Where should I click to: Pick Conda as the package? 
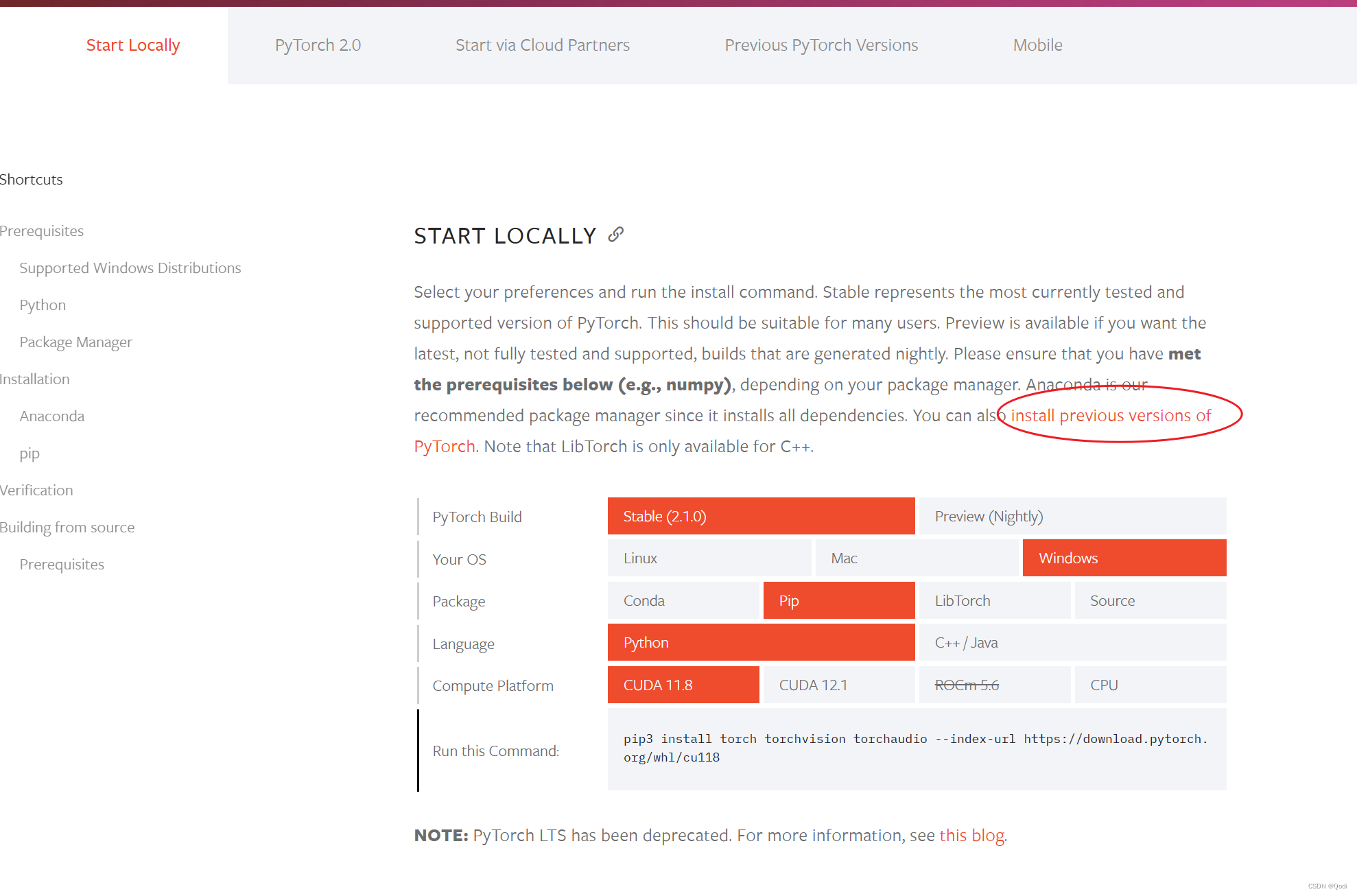[x=683, y=600]
